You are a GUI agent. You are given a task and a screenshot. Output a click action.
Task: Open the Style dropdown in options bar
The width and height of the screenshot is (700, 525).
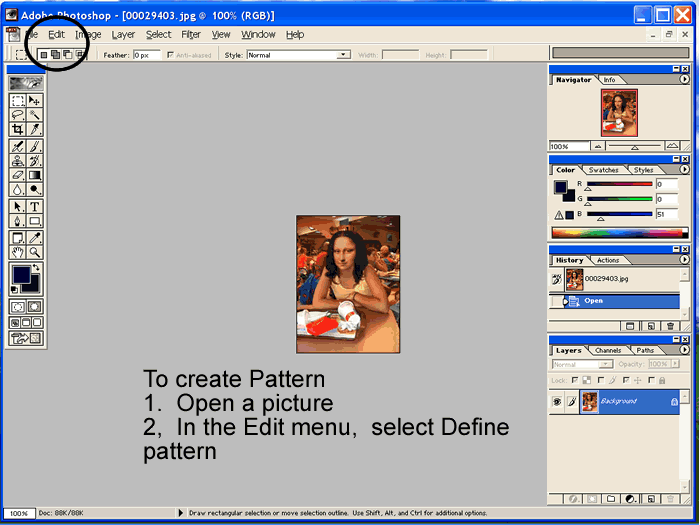(x=343, y=55)
